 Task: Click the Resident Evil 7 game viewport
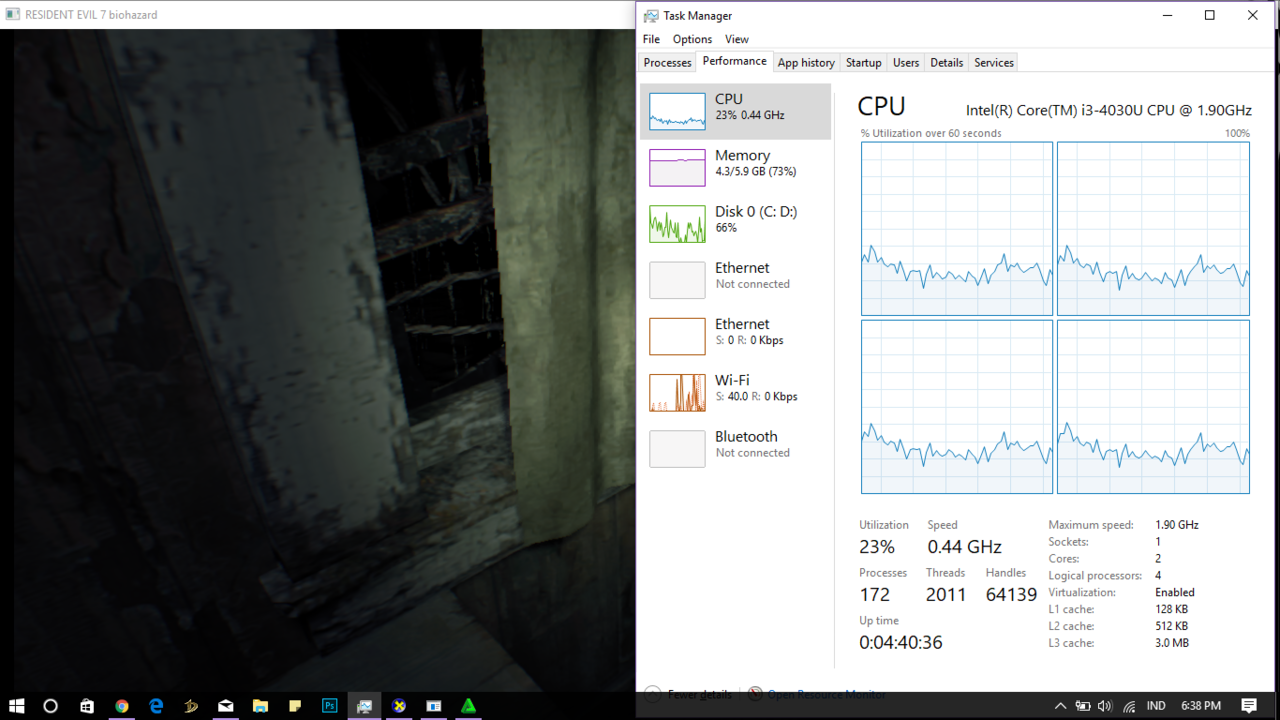click(x=318, y=360)
